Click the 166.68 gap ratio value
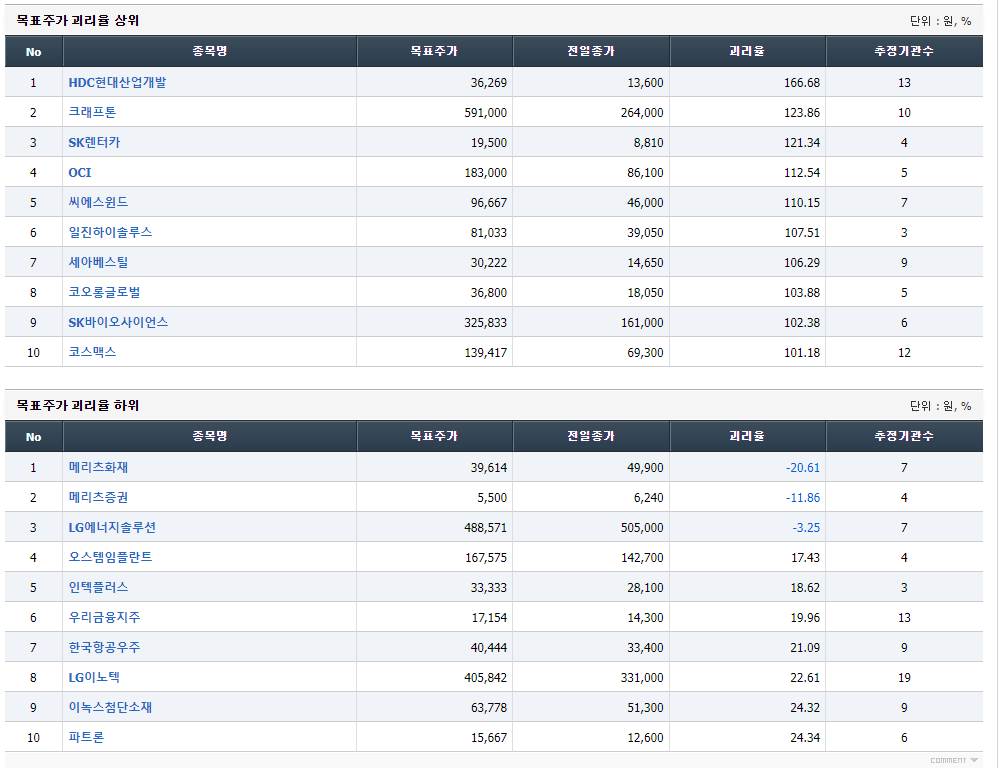This screenshot has height=768, width=1005. click(x=802, y=83)
